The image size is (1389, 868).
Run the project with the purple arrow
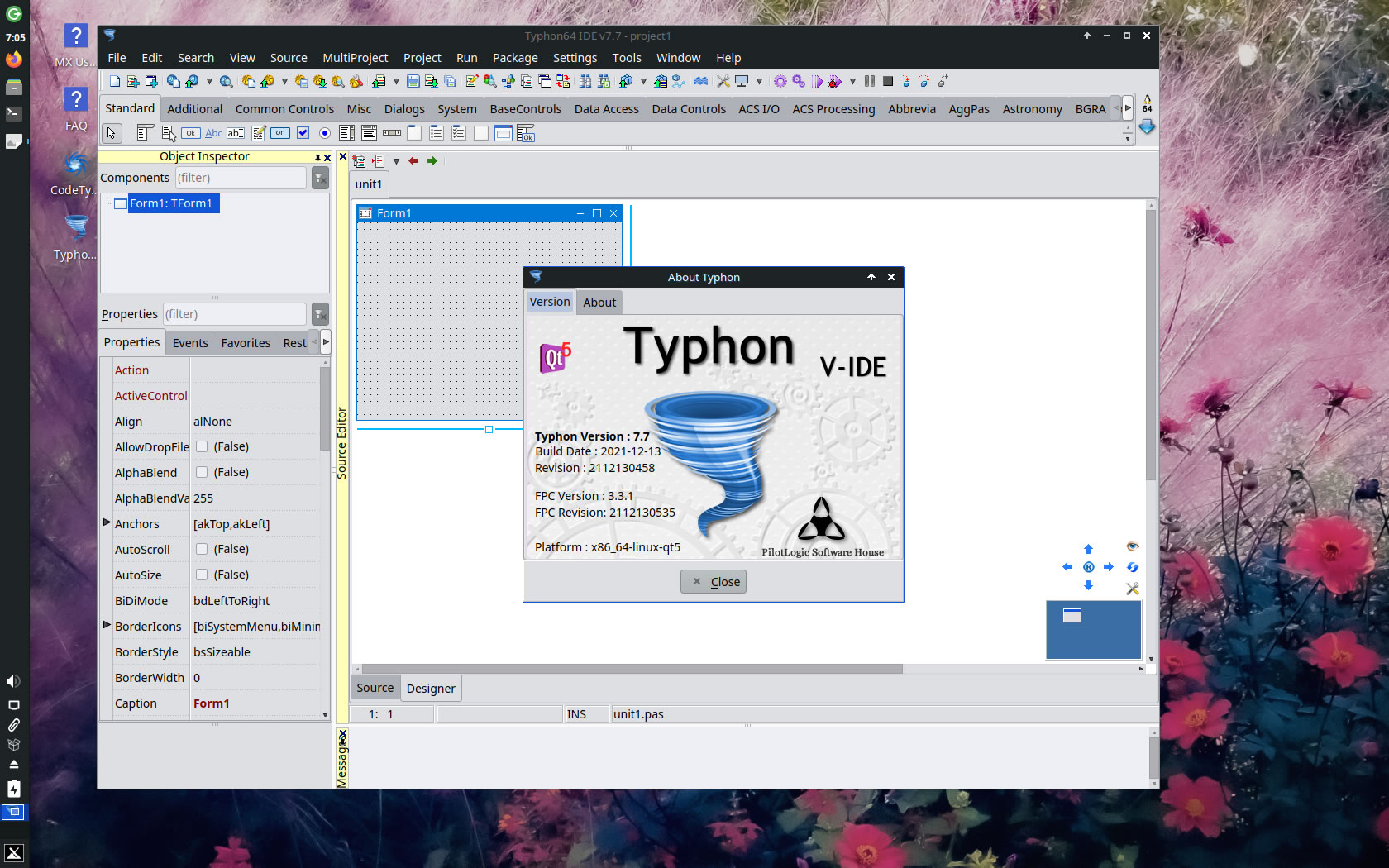tap(818, 81)
